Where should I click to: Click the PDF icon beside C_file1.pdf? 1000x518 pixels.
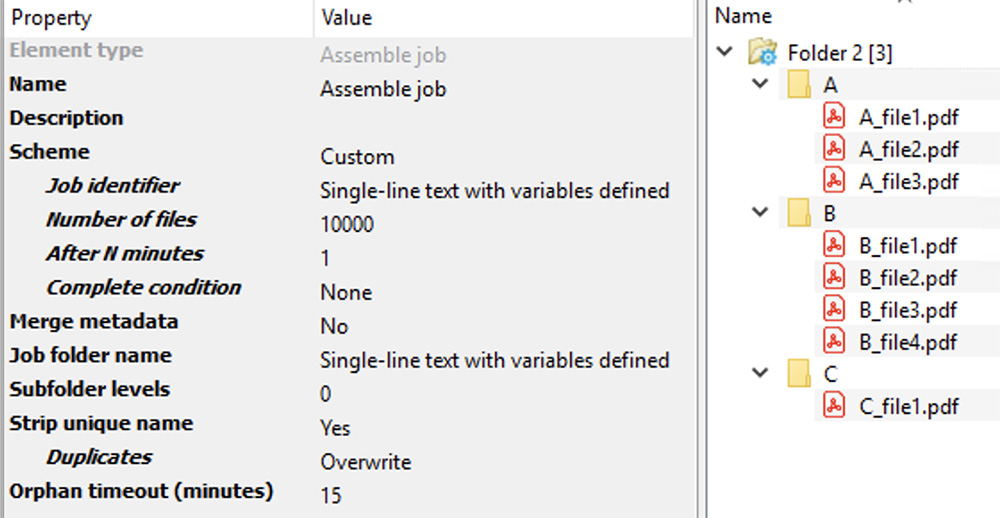[x=834, y=406]
